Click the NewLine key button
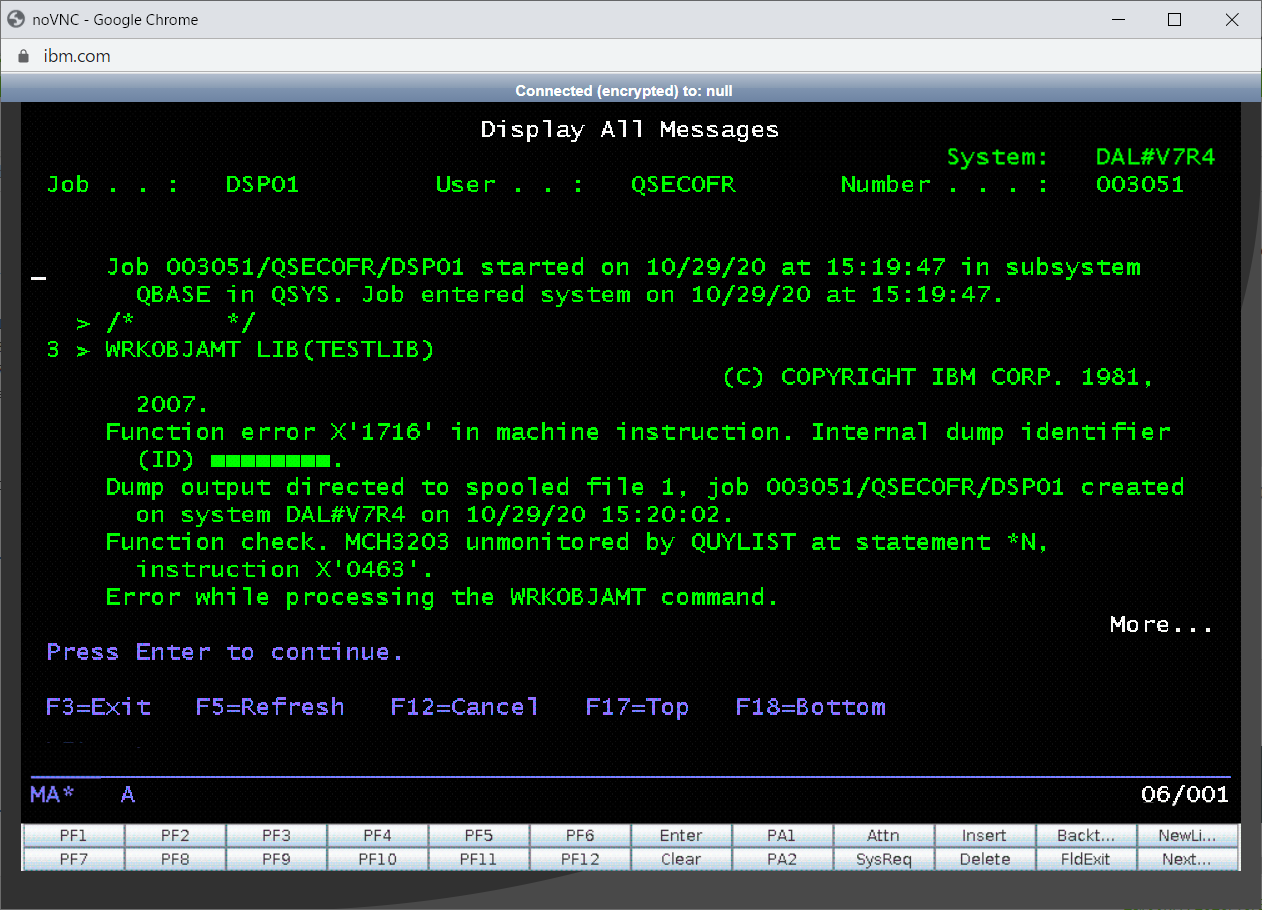Image resolution: width=1262 pixels, height=910 pixels. pyautogui.click(x=1188, y=835)
